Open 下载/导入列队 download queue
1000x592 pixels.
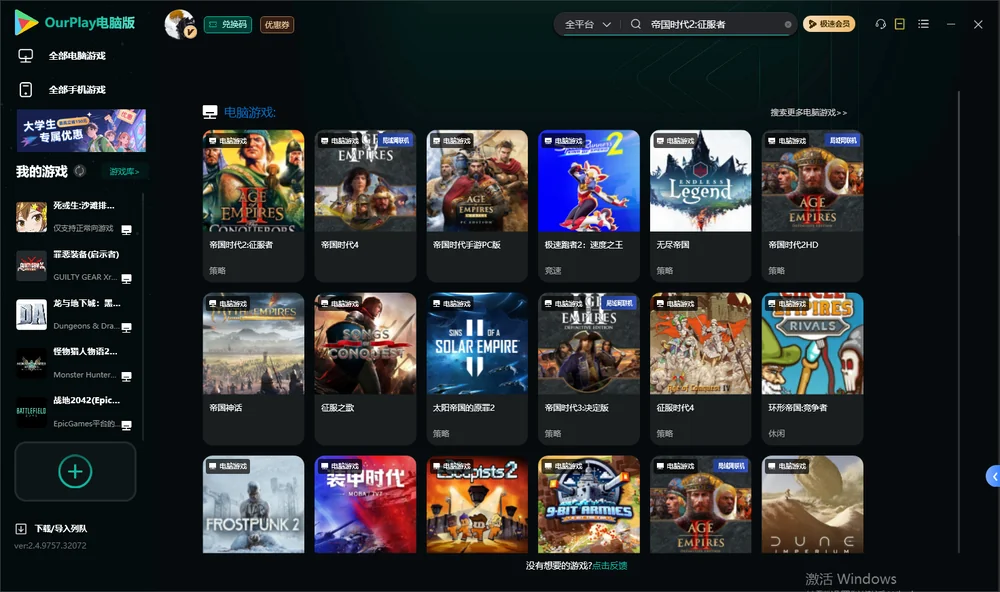click(x=52, y=529)
